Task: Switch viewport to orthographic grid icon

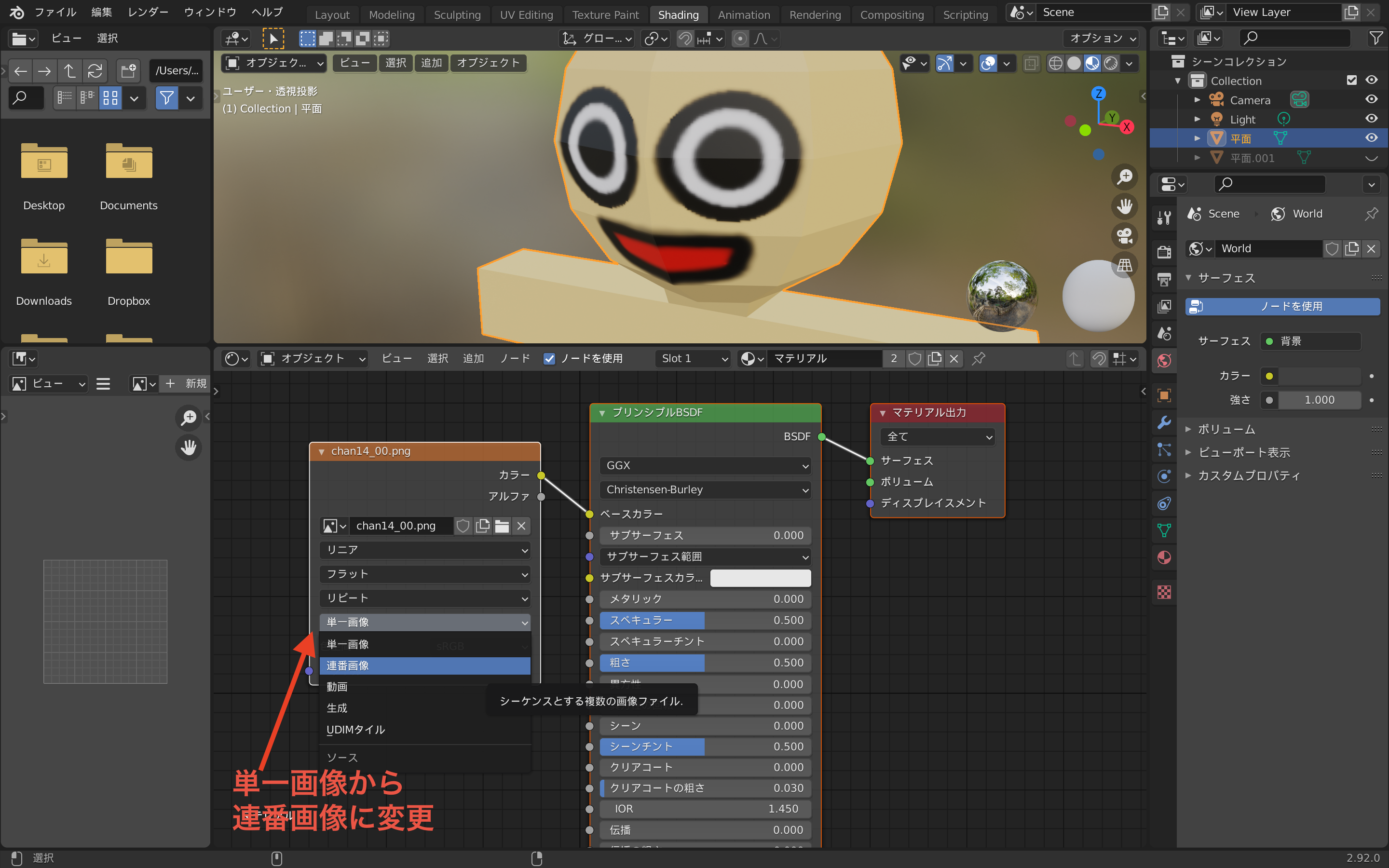Action: point(1124,265)
